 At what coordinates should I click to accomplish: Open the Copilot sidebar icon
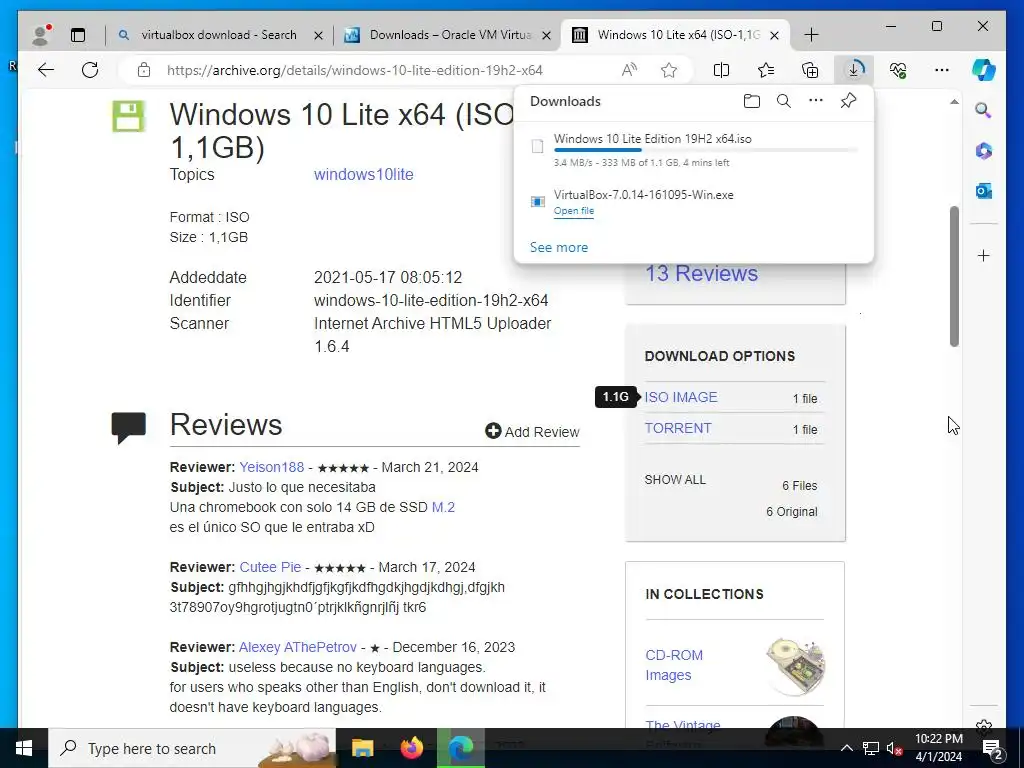[x=984, y=70]
